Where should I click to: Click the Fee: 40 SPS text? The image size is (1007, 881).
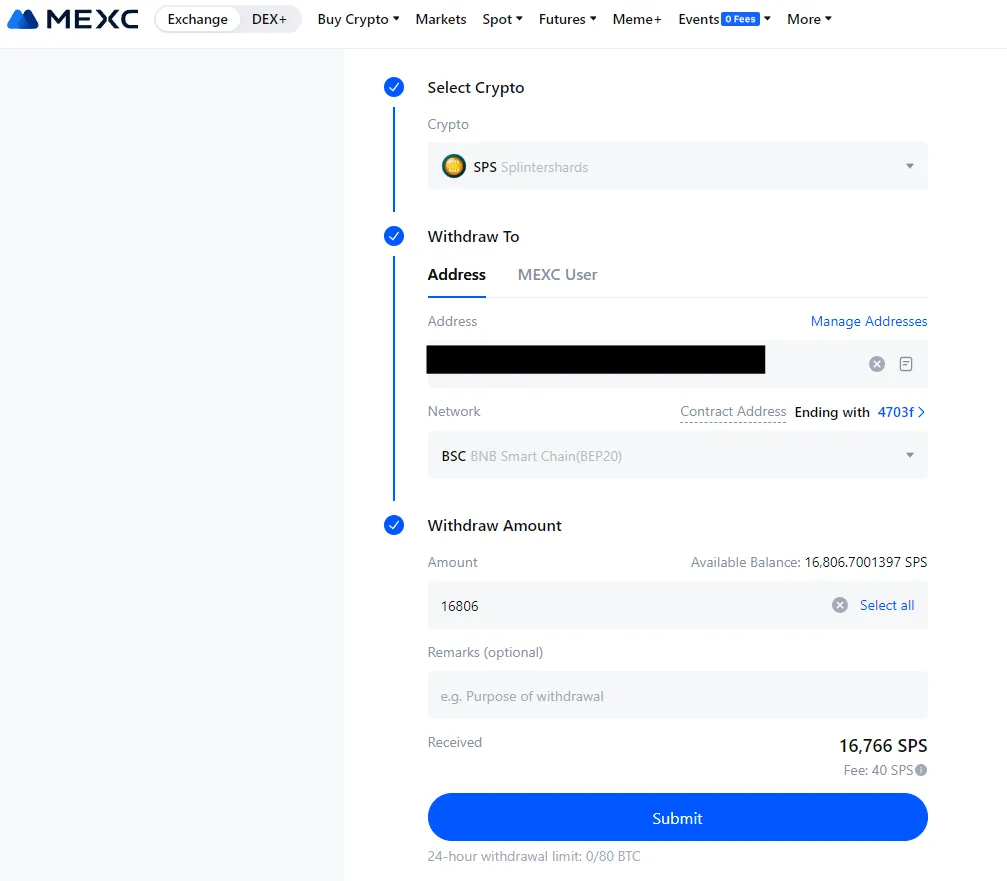point(878,770)
